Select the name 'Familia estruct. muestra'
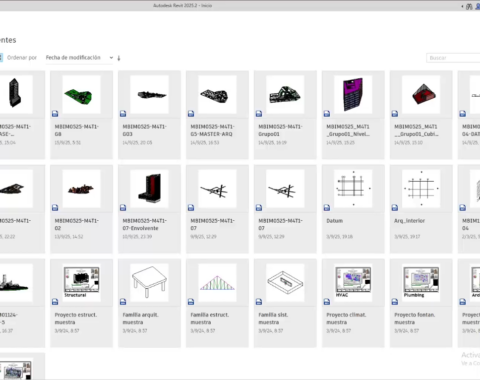480x380 pixels. (x=210, y=318)
